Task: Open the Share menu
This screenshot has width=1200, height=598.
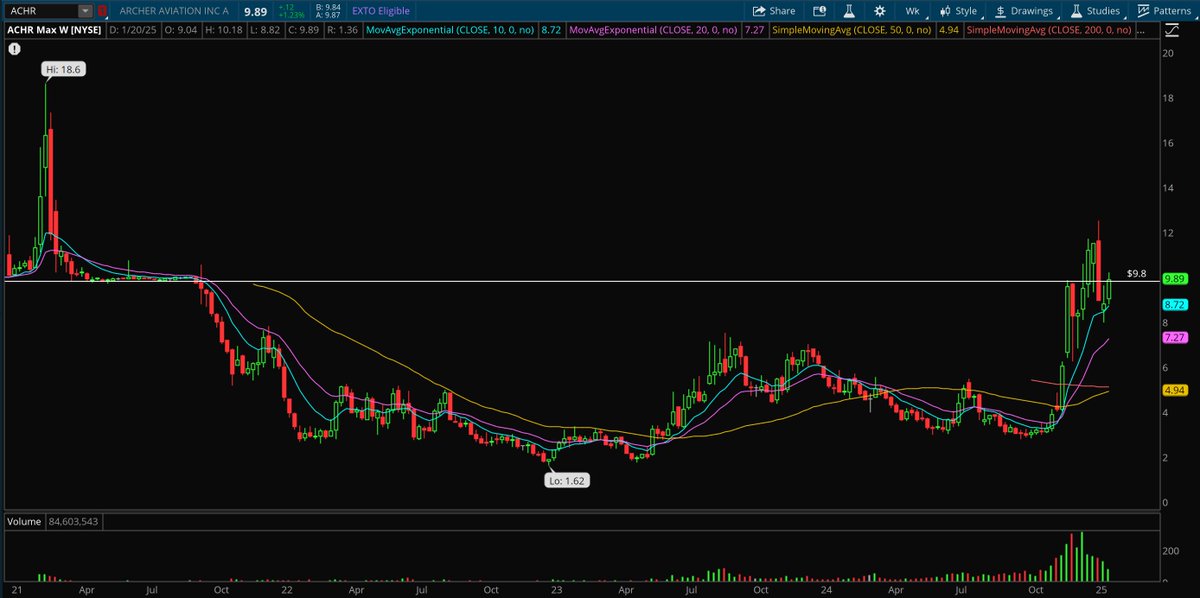Action: (x=774, y=11)
